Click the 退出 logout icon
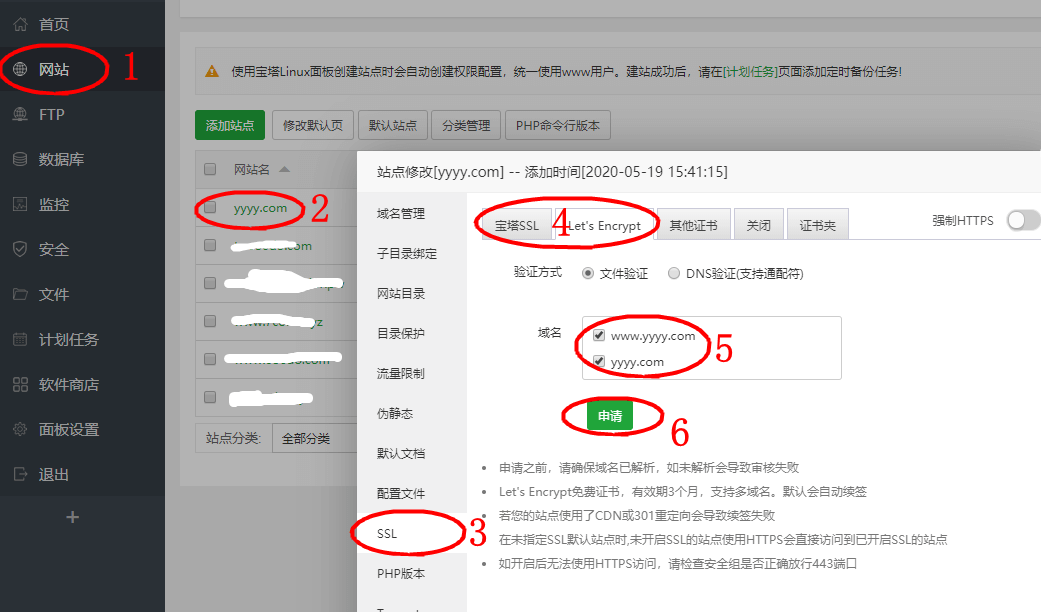 21,474
